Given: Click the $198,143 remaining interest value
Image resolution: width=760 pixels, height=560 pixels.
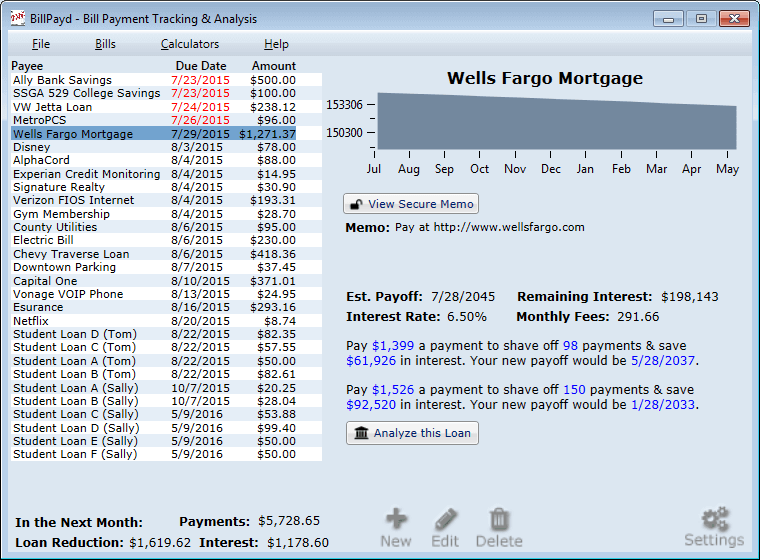Looking at the screenshot, I should click(x=690, y=297).
